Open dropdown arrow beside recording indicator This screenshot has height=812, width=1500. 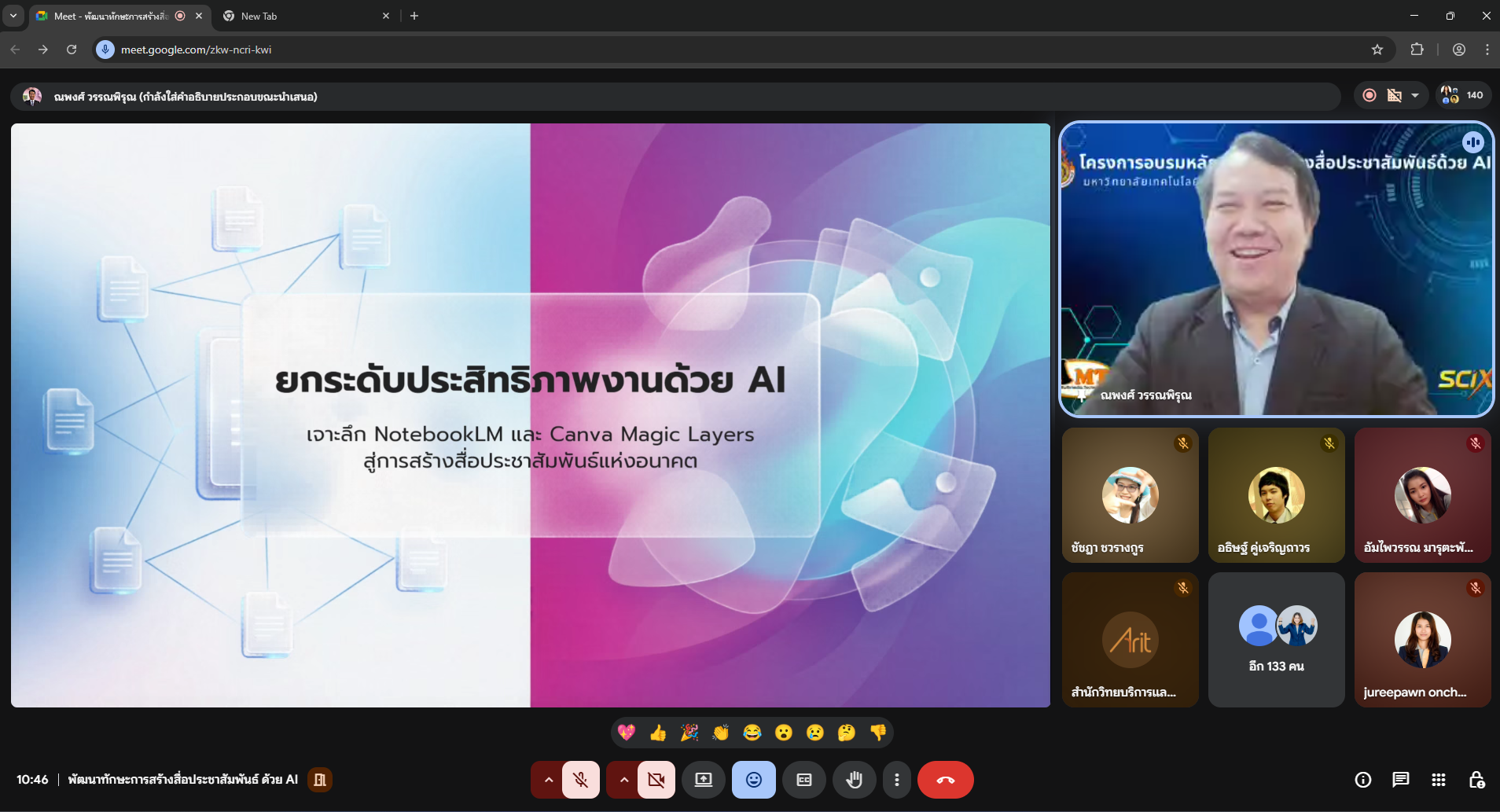pyautogui.click(x=1415, y=96)
